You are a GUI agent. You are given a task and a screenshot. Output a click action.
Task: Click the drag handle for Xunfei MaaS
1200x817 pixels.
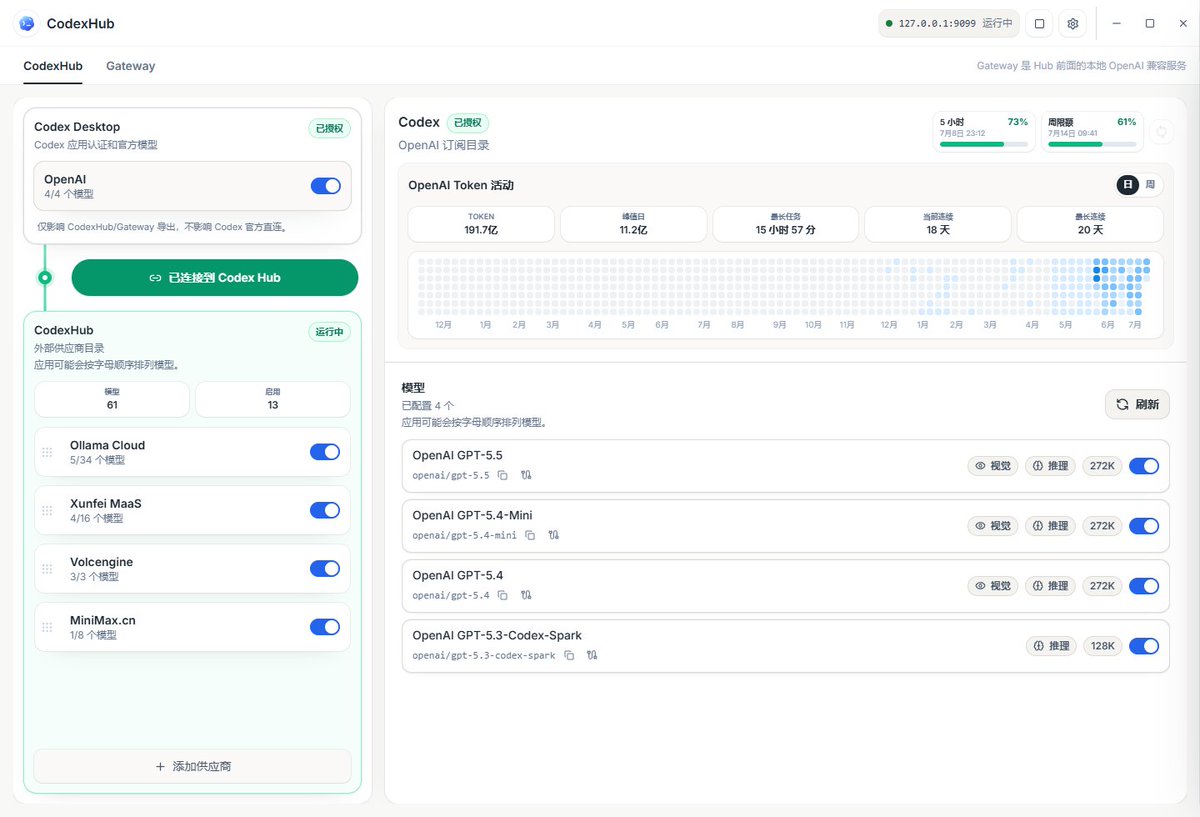pyautogui.click(x=47, y=511)
